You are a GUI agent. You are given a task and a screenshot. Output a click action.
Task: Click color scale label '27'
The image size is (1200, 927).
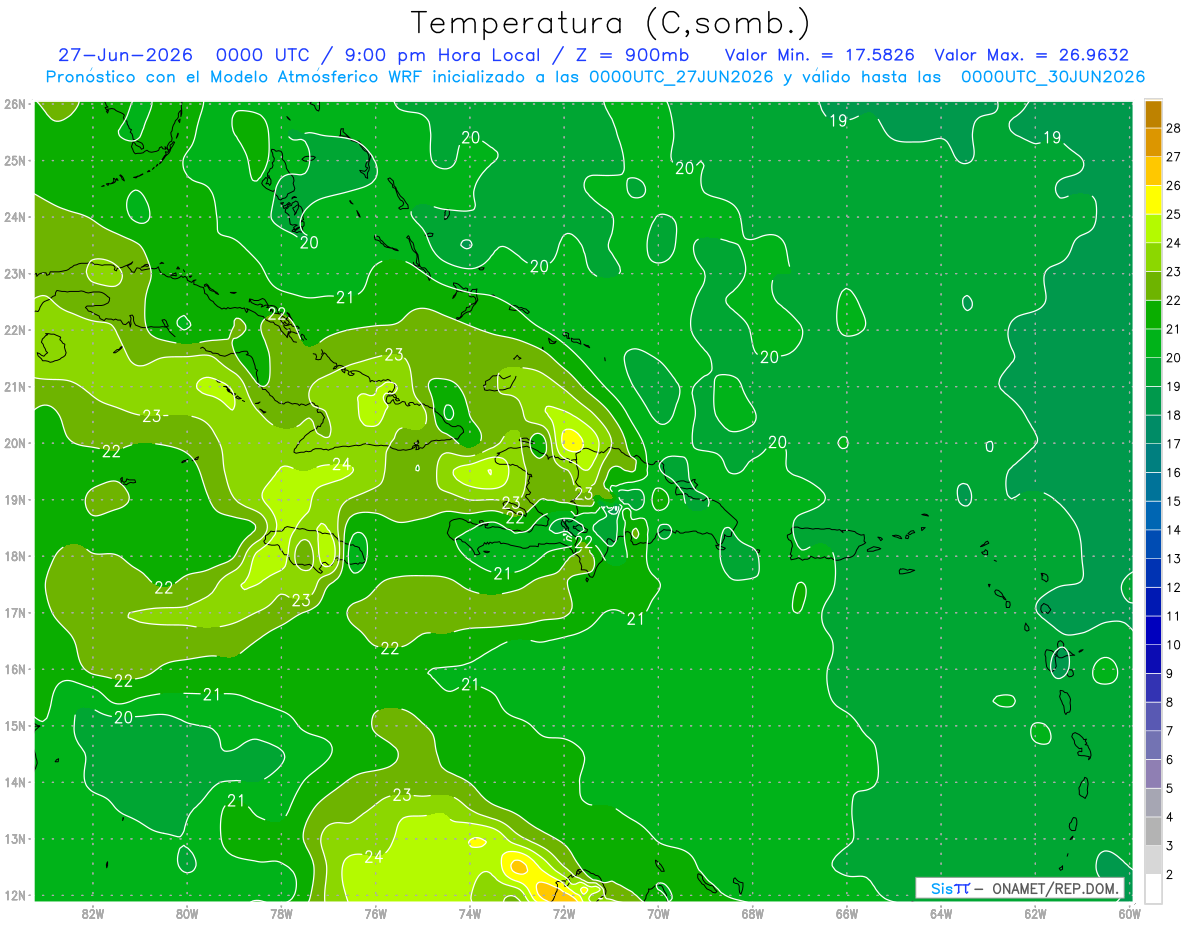pos(1174,156)
